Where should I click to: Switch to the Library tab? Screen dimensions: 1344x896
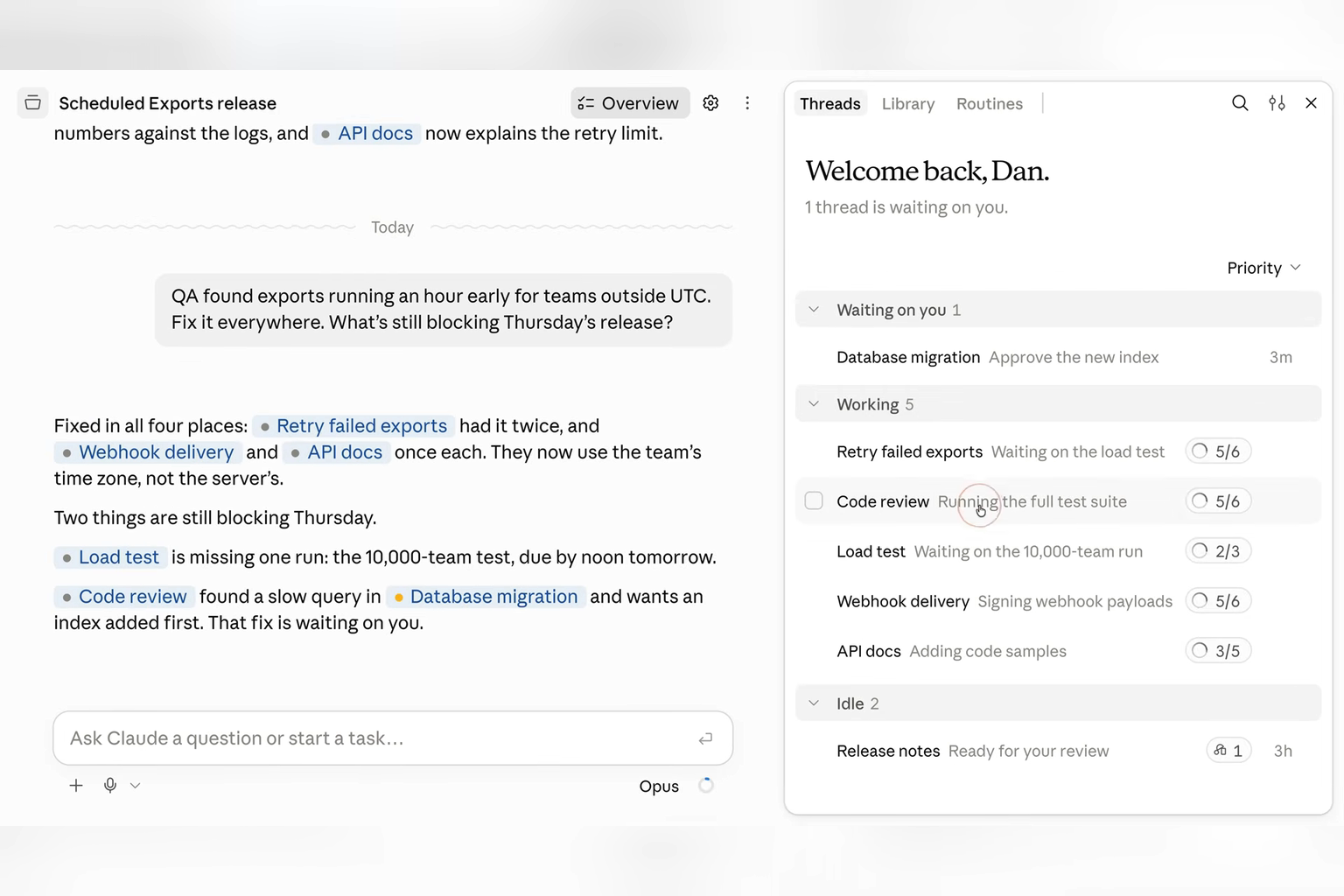908,103
